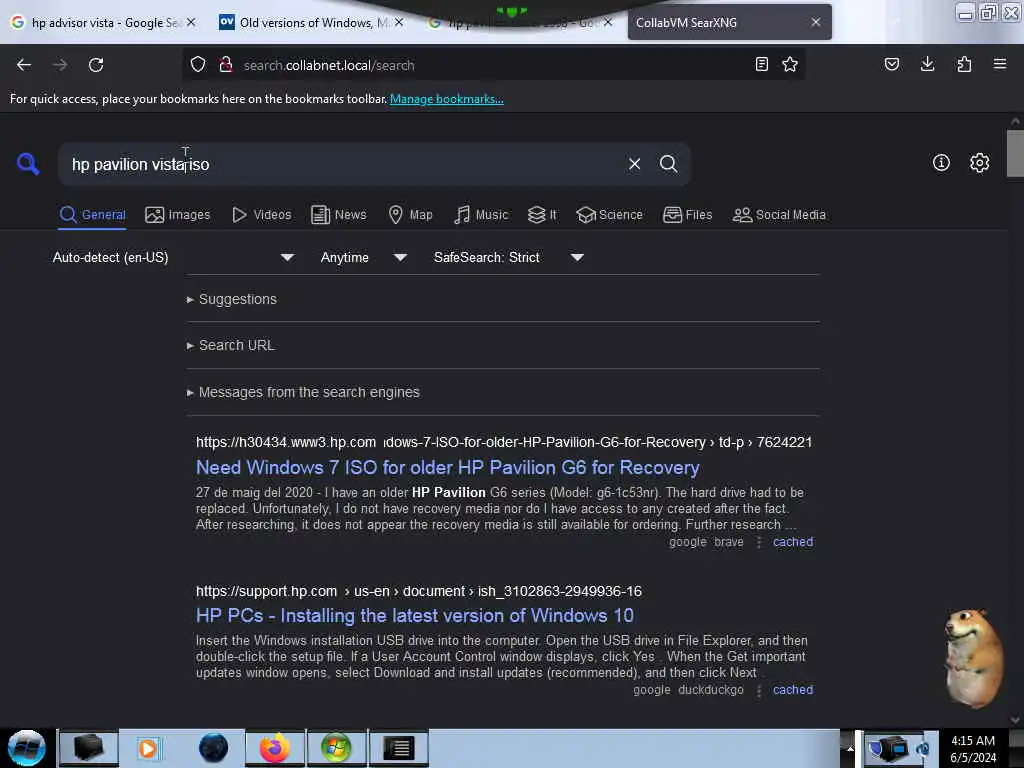Open the Anytime time range dropdown
Image resolution: width=1024 pixels, height=768 pixels.
pos(363,257)
